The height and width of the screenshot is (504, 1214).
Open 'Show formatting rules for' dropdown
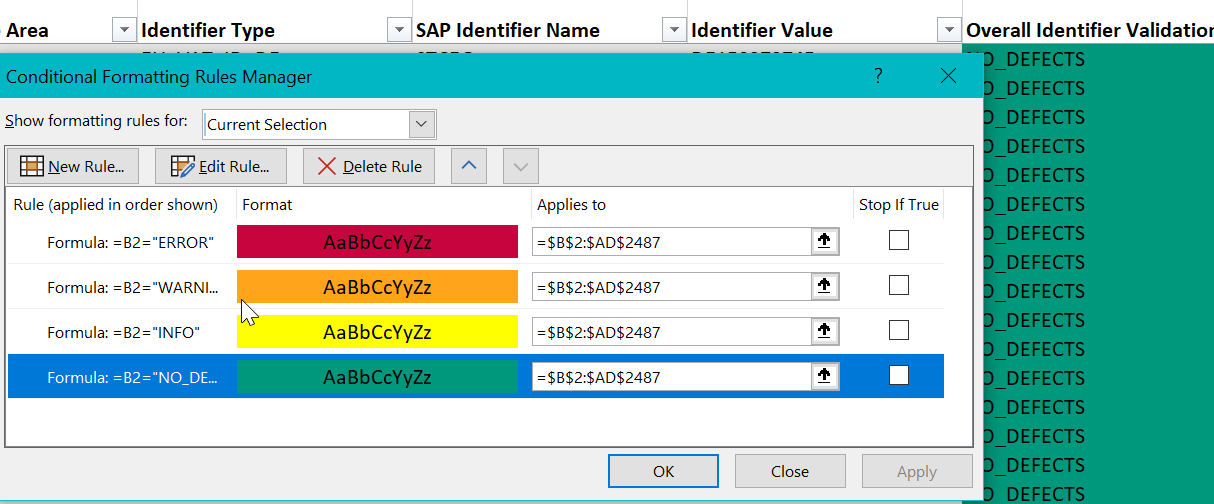click(423, 124)
